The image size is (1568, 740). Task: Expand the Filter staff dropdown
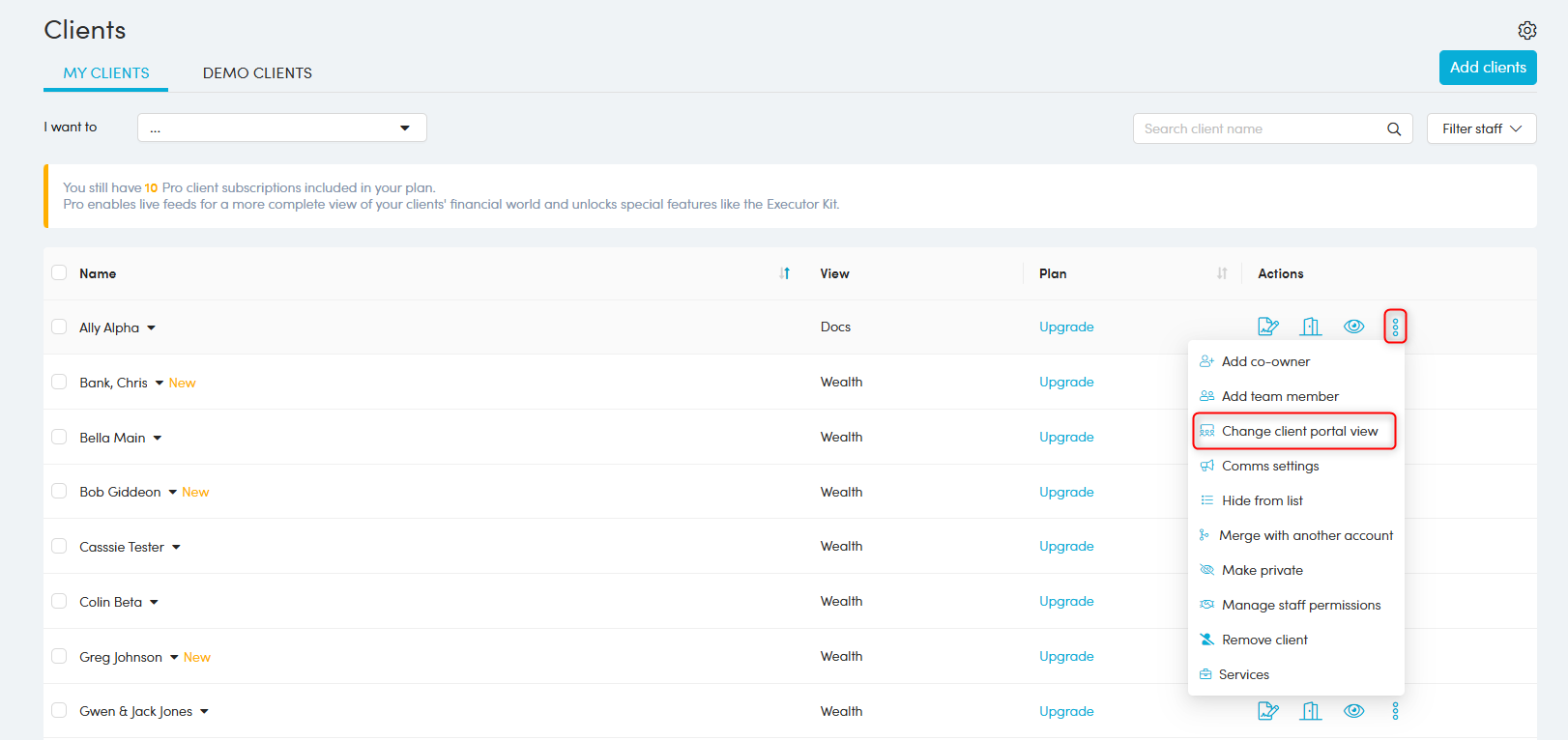(x=1481, y=128)
